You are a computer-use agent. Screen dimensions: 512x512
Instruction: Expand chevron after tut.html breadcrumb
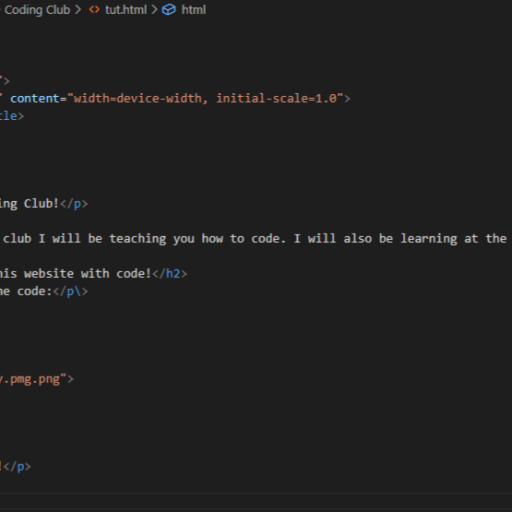[x=154, y=10]
